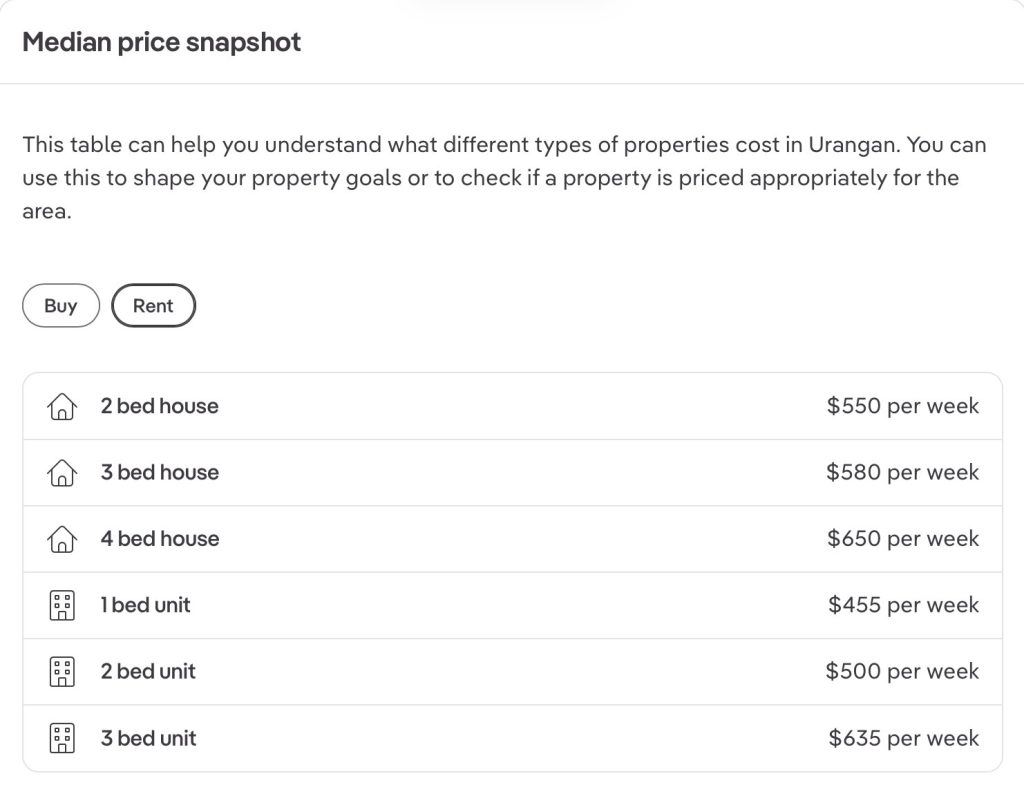Click the building icon beside 3 bed unit
Viewport: 1024px width, 794px height.
(x=62, y=738)
